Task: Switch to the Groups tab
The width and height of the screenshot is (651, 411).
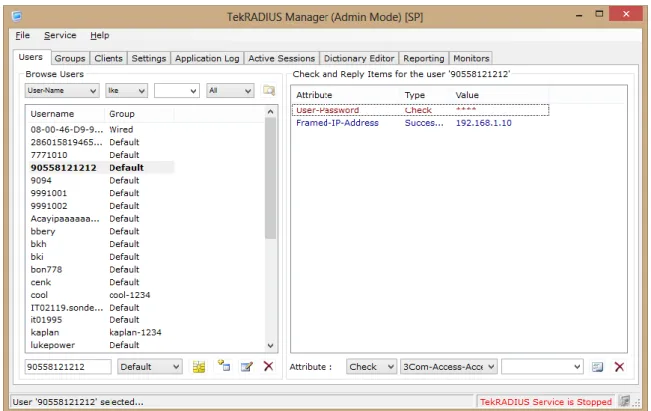Action: (x=70, y=58)
